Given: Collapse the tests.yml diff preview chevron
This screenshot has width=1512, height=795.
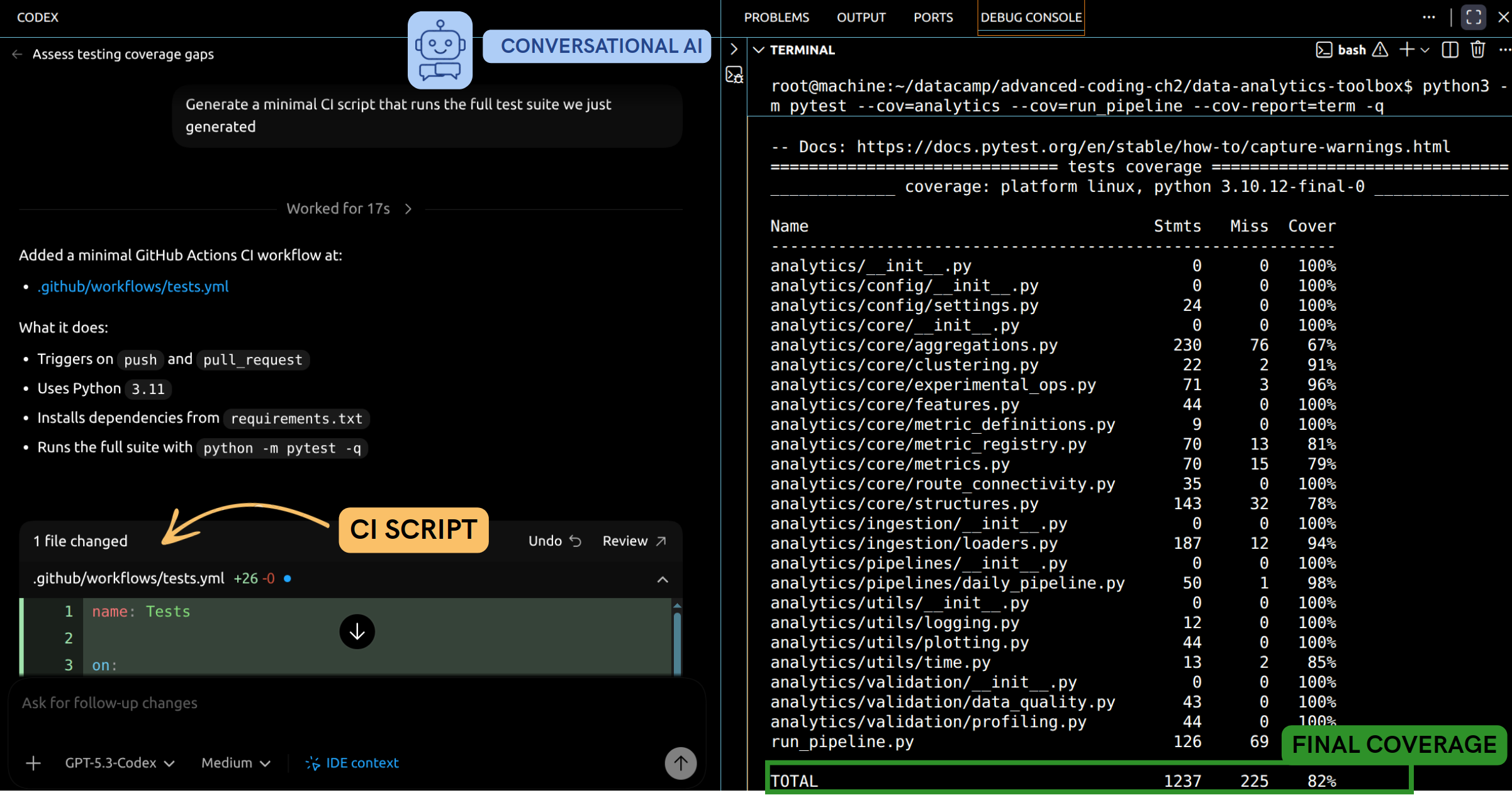Looking at the screenshot, I should (x=662, y=579).
